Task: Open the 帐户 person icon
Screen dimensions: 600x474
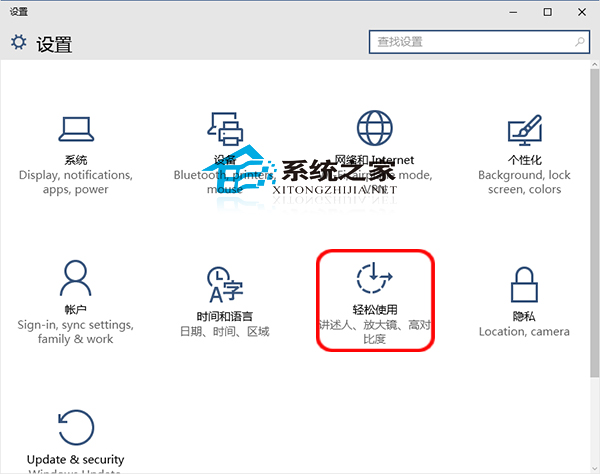Action: pyautogui.click(x=75, y=278)
